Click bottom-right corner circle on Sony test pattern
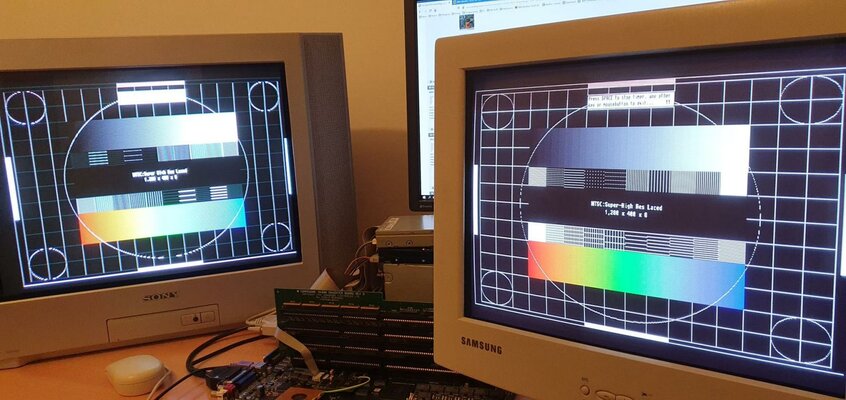 (x=277, y=236)
